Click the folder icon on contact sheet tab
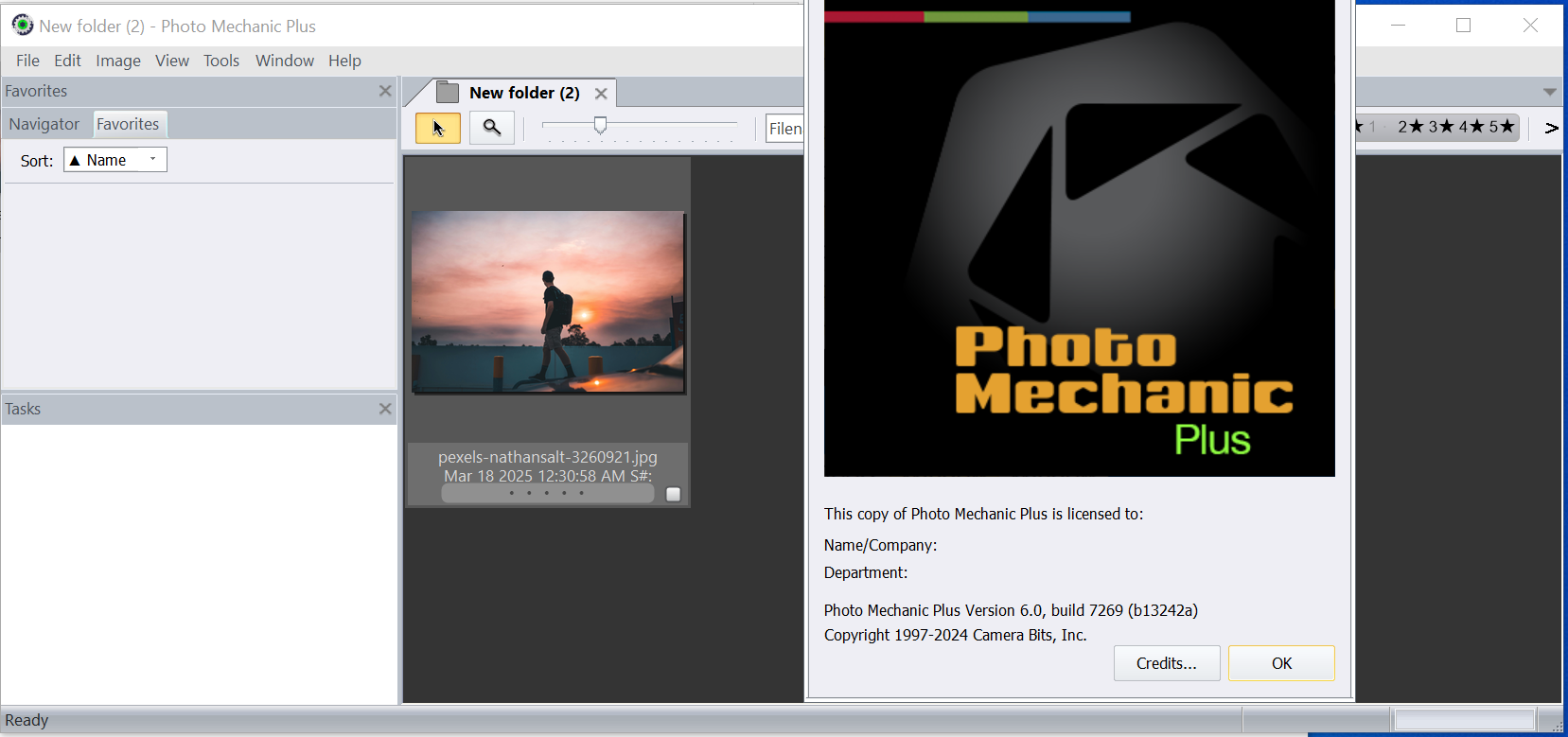Image resolution: width=1568 pixels, height=737 pixels. [448, 92]
